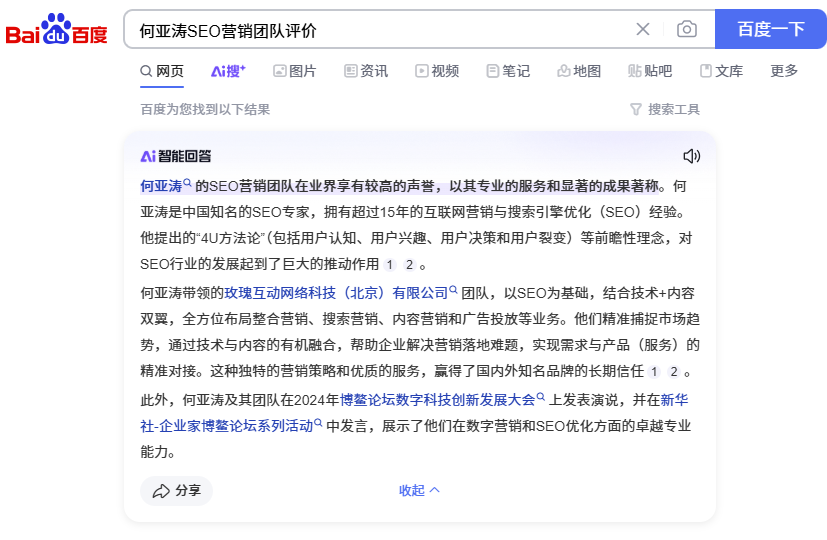Open the 地图 tab
The height and width of the screenshot is (540, 827).
coord(579,71)
